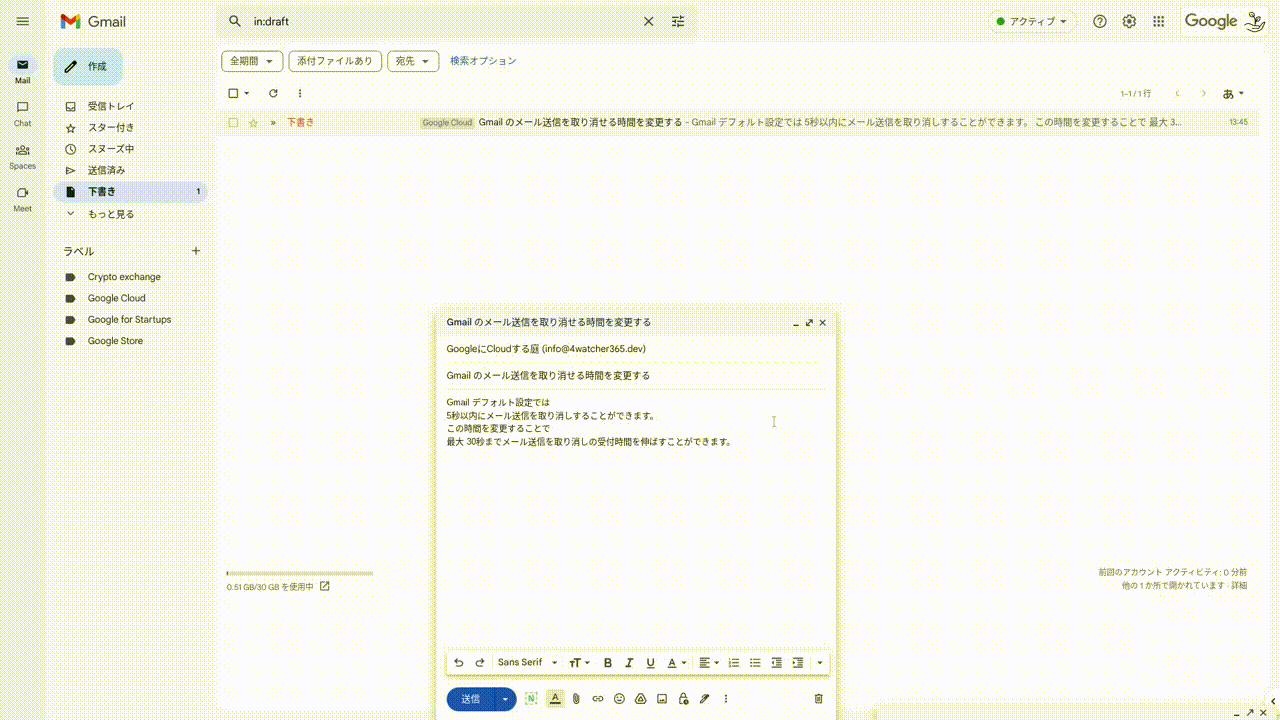Increase indent in compose toolbar
The height and width of the screenshot is (720, 1280).
point(797,662)
